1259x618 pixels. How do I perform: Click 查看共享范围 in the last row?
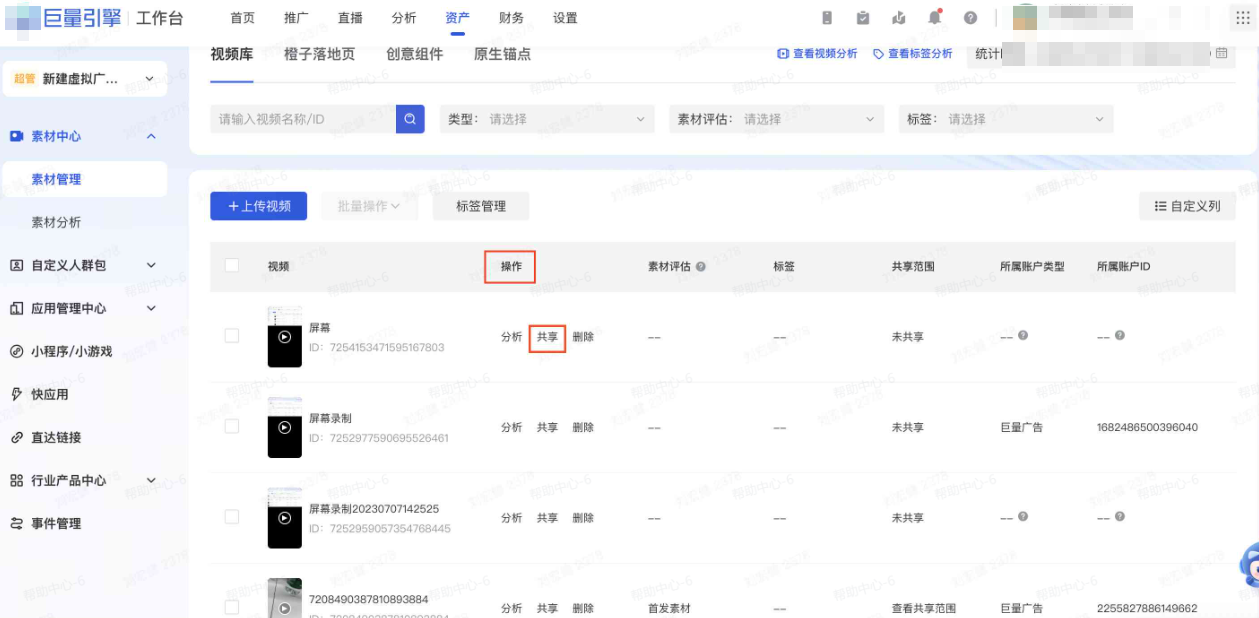coord(923,608)
